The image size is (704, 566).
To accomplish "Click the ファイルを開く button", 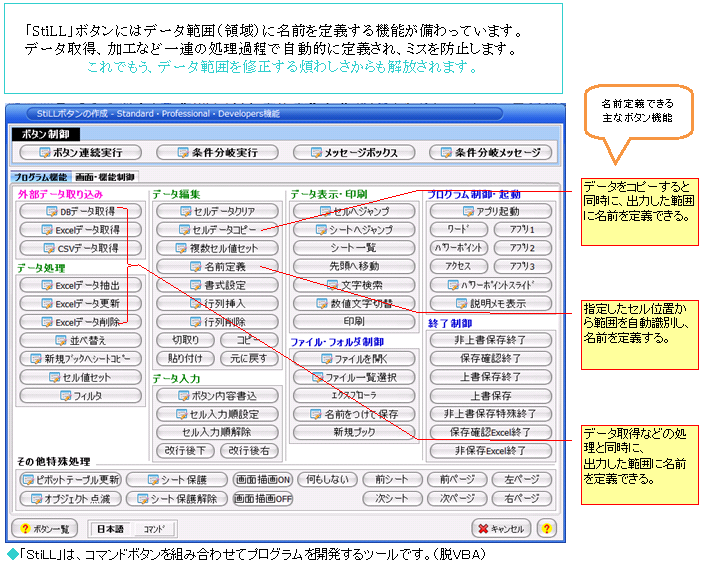I will [354, 359].
